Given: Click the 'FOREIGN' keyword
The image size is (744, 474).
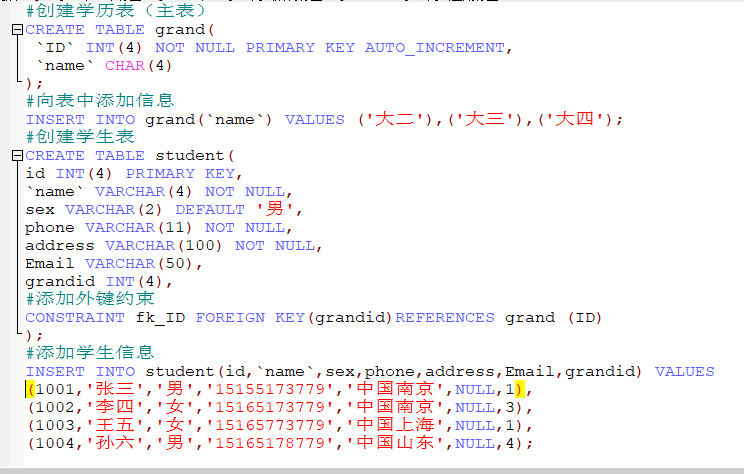Looking at the screenshot, I should (x=230, y=318).
